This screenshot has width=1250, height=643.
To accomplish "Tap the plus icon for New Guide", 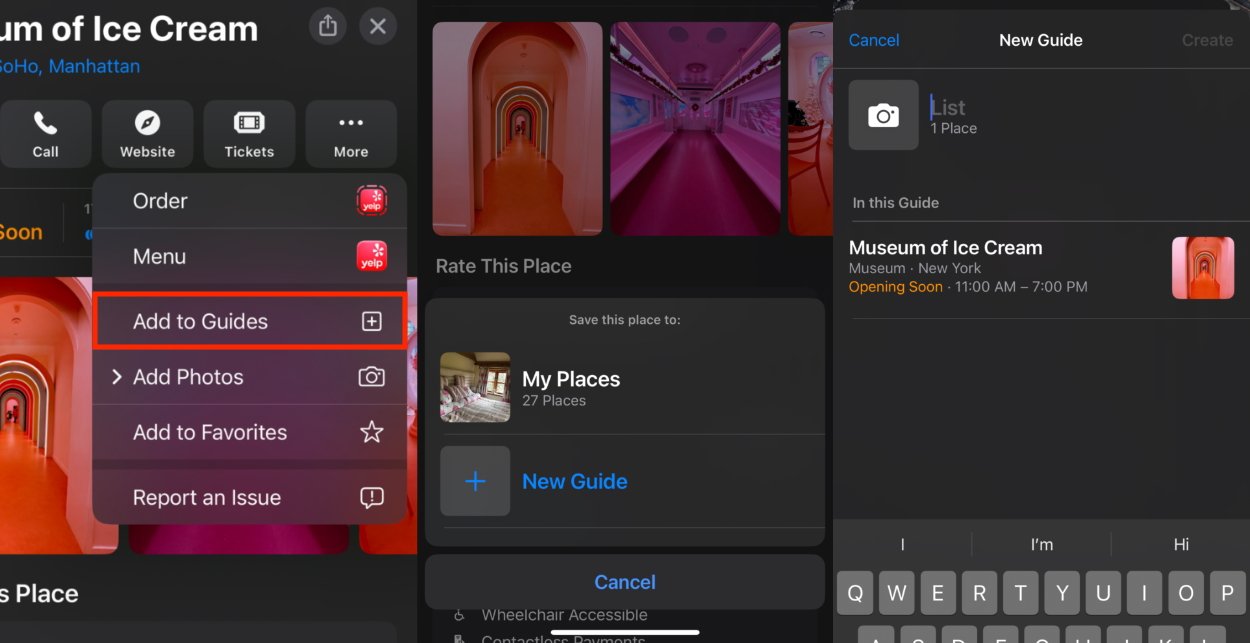I will pyautogui.click(x=475, y=481).
